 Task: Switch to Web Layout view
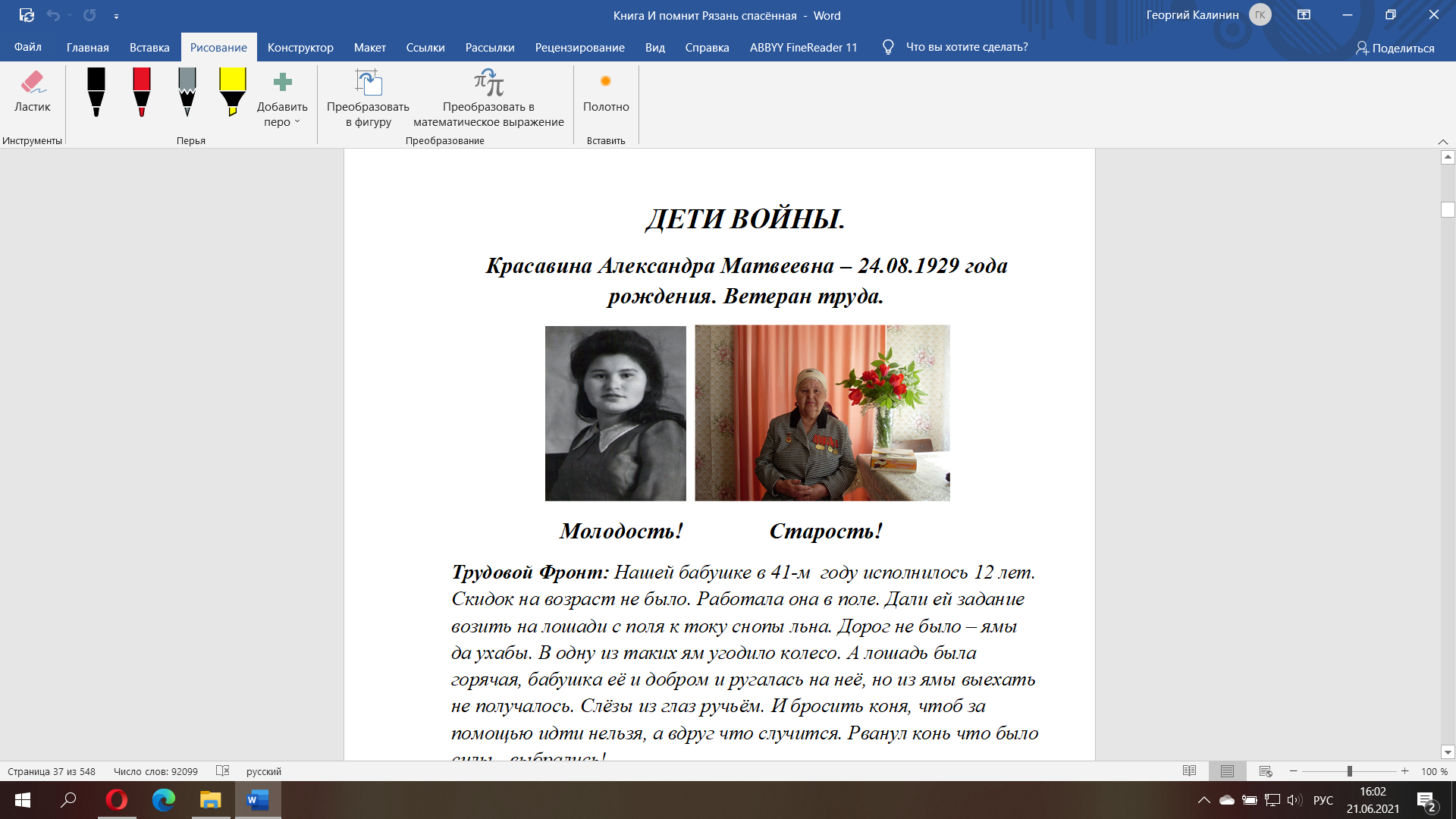coord(1265,771)
